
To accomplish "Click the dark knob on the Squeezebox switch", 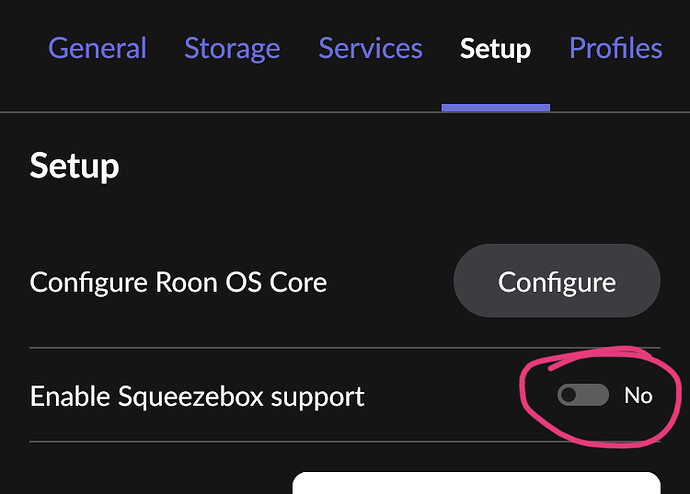I will 569,395.
